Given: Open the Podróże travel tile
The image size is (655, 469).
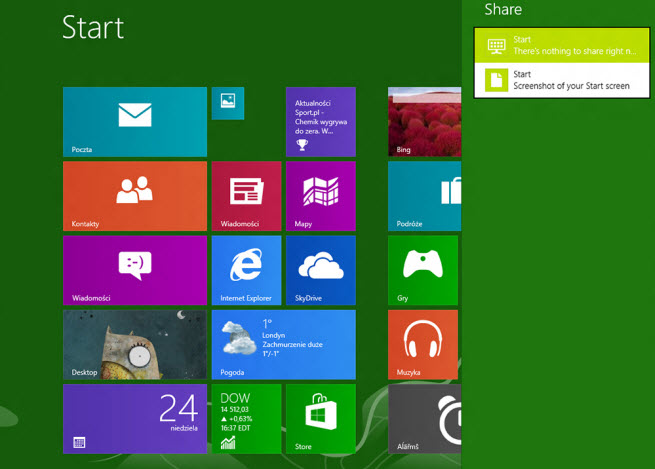Looking at the screenshot, I should tap(424, 196).
